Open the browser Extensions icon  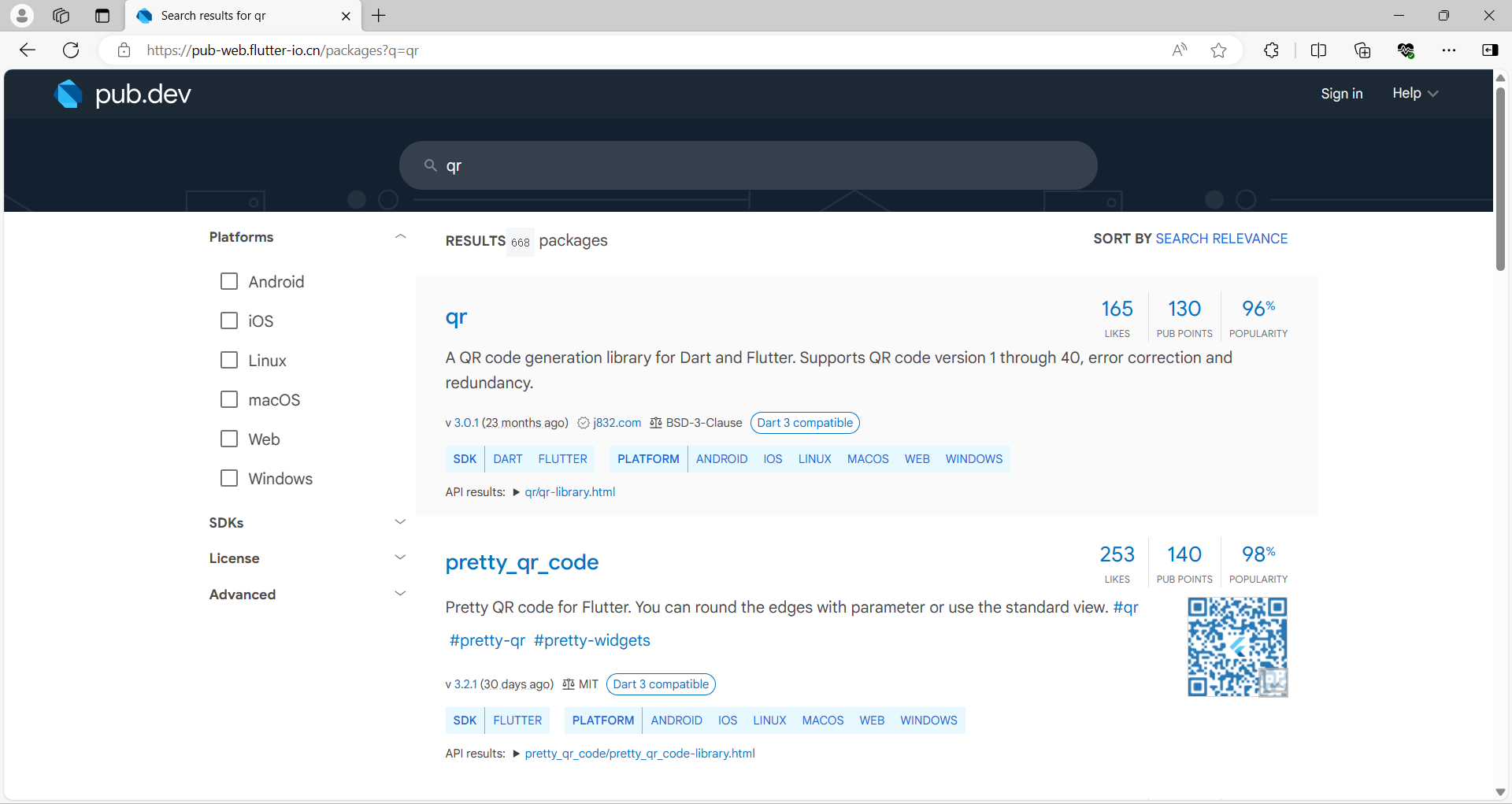click(1271, 50)
